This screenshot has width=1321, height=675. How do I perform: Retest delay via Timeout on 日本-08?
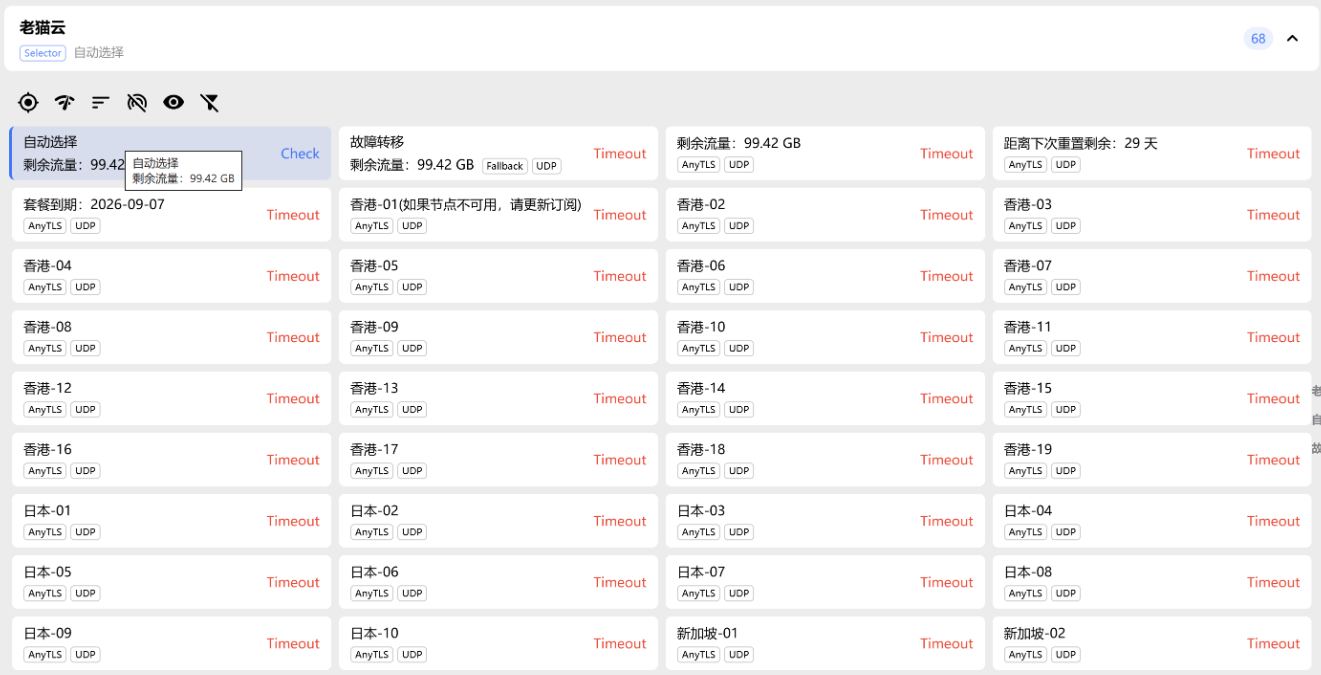click(1273, 582)
